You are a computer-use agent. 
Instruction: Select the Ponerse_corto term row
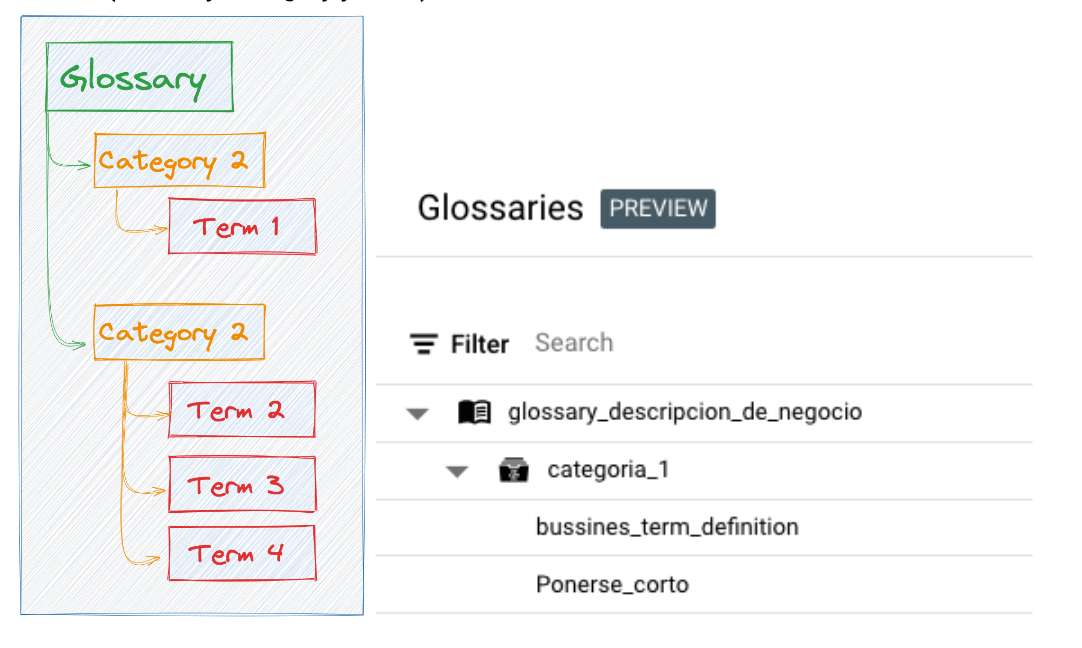tap(612, 584)
